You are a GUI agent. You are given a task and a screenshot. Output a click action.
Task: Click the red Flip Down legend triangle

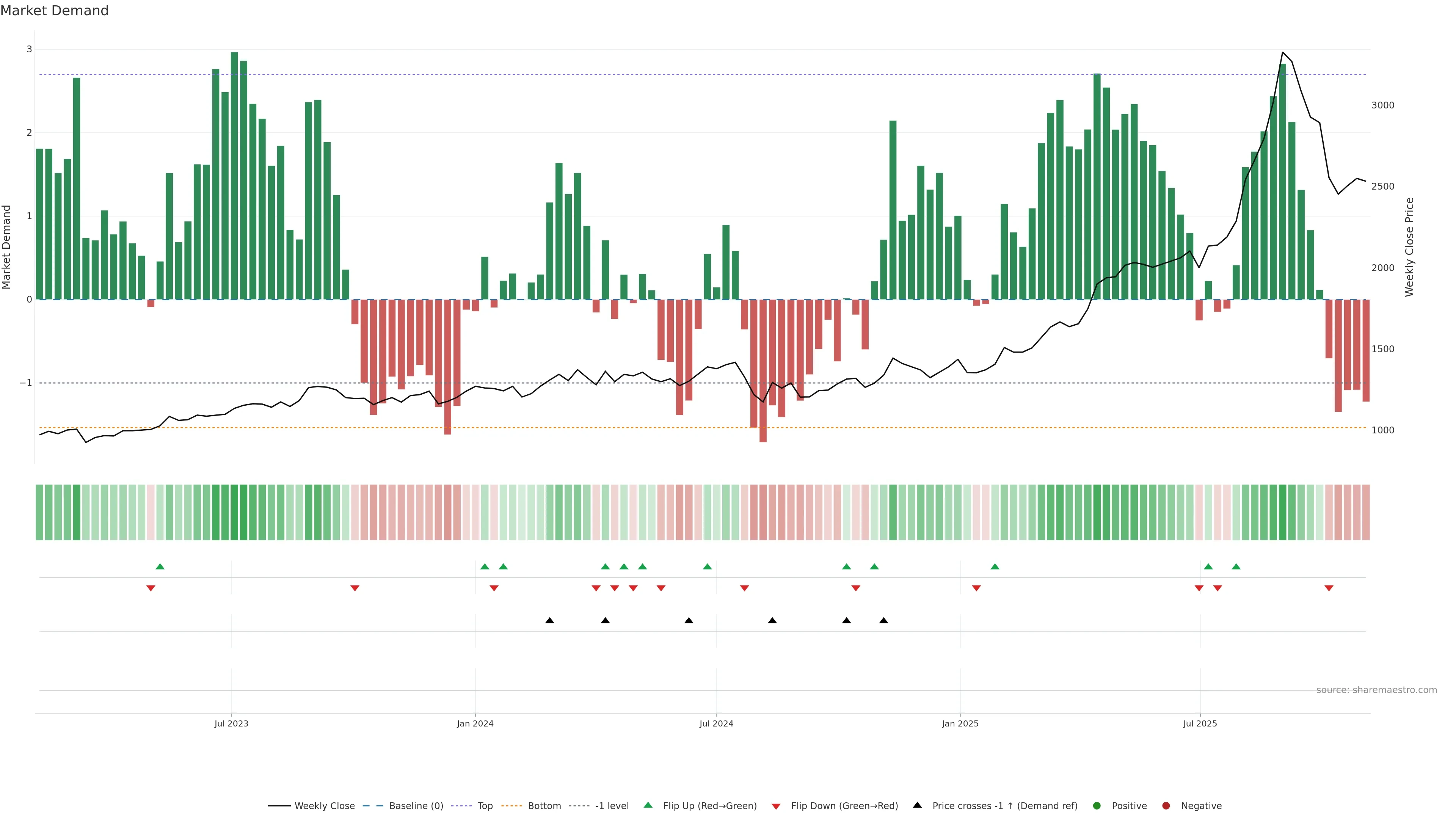pos(776,806)
